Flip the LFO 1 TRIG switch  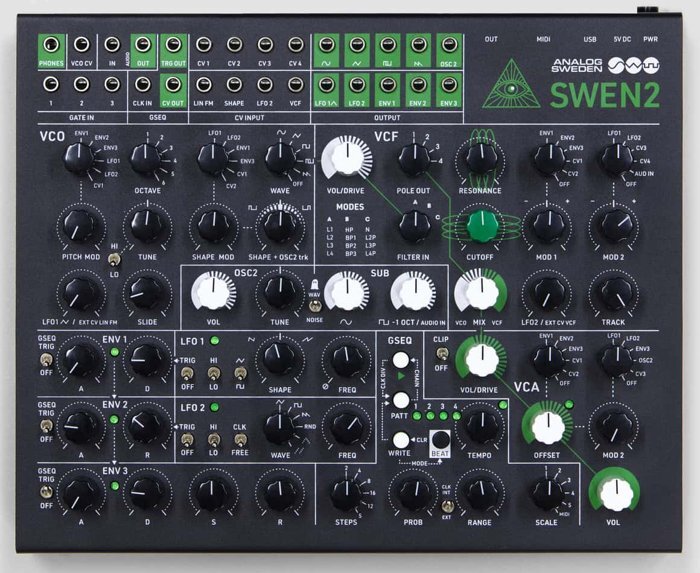click(187, 373)
